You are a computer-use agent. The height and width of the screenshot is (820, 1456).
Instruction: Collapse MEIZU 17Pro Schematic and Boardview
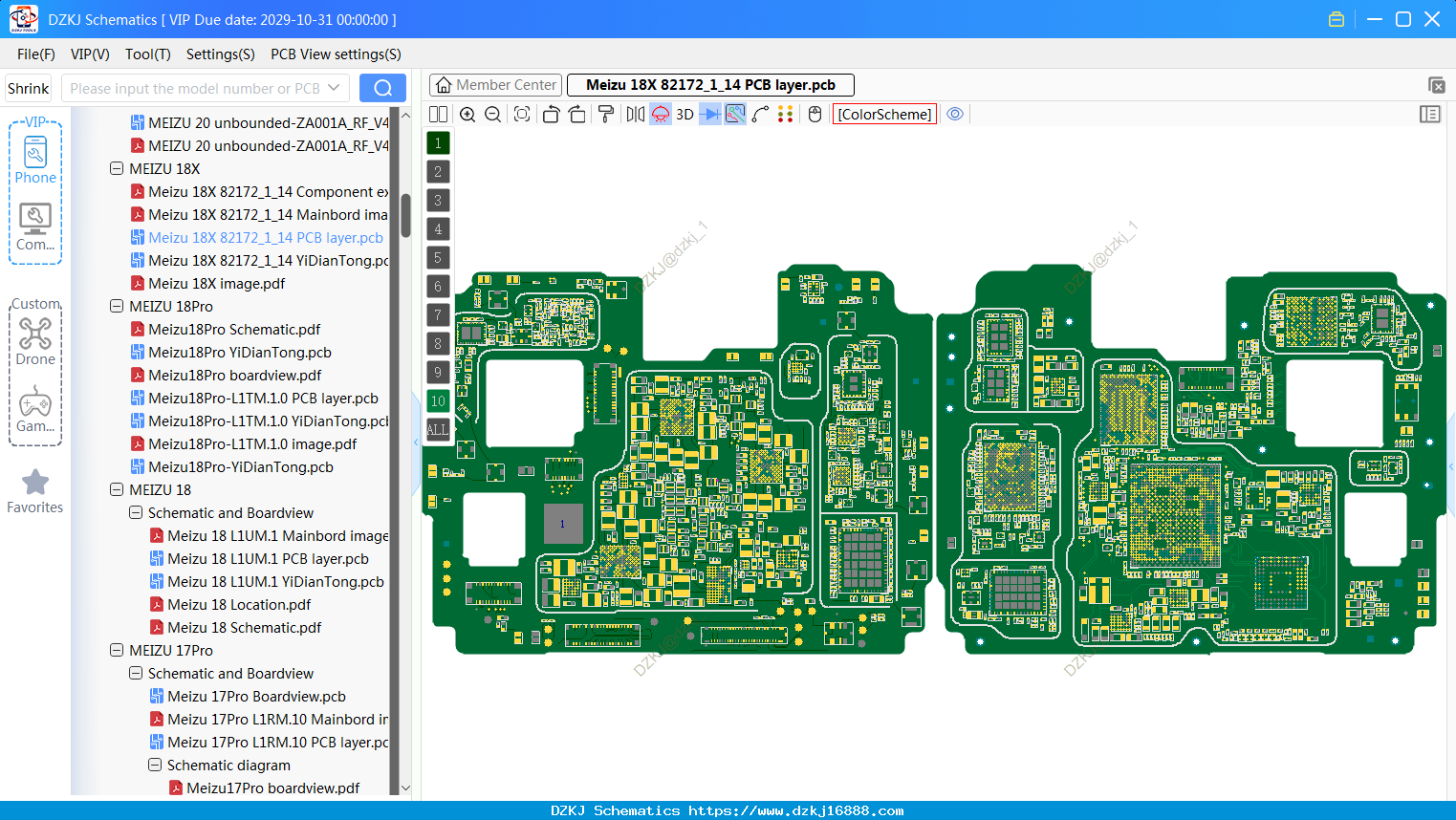(136, 673)
